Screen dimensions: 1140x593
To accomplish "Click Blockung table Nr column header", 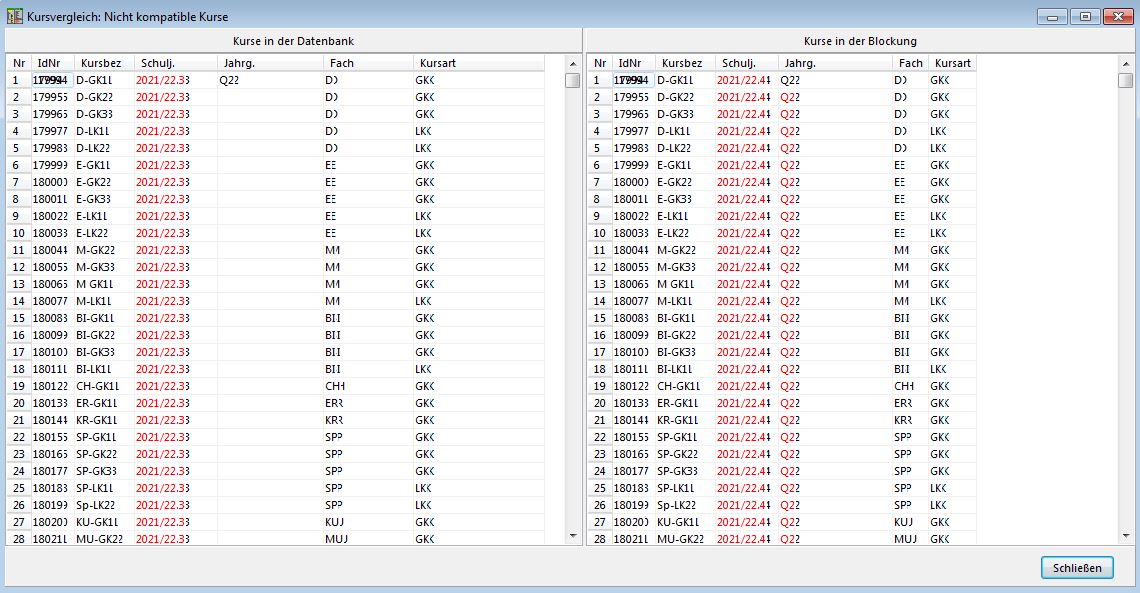I will (x=600, y=63).
